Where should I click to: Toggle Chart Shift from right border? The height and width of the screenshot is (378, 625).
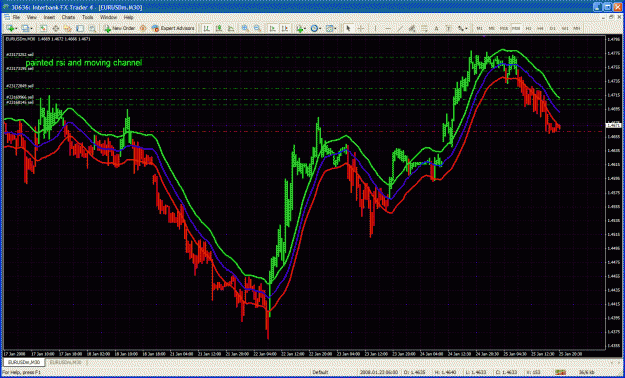point(285,28)
